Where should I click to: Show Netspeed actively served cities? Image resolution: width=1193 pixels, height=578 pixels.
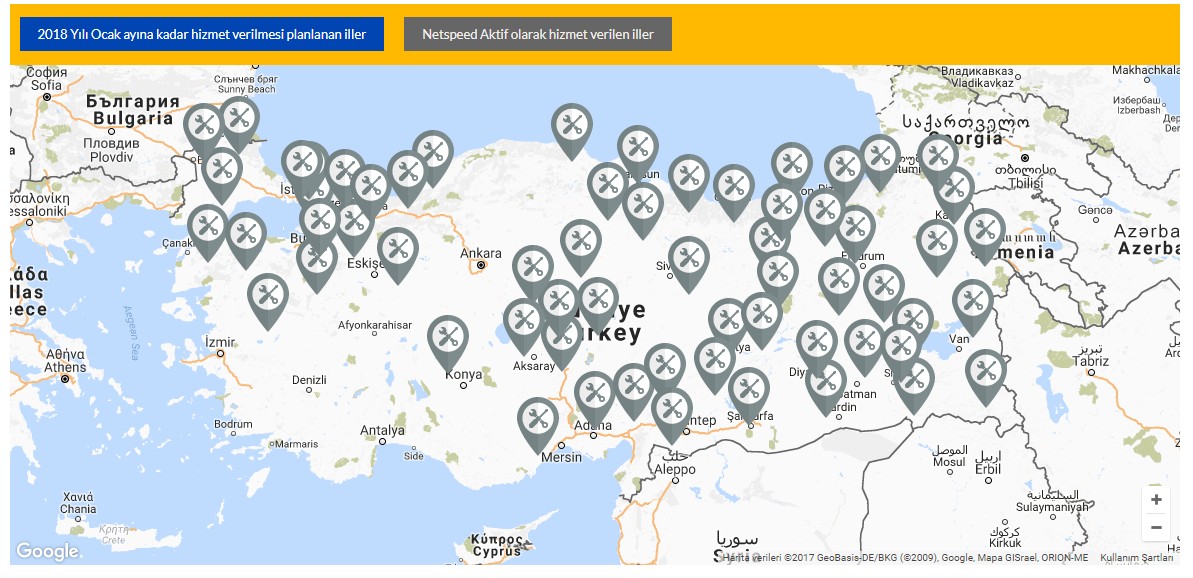(538, 34)
